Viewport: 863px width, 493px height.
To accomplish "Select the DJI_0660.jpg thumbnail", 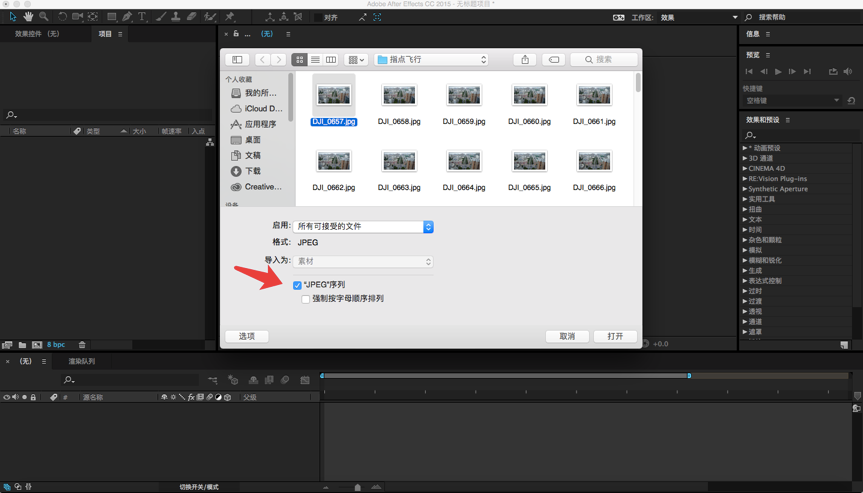I will click(529, 97).
